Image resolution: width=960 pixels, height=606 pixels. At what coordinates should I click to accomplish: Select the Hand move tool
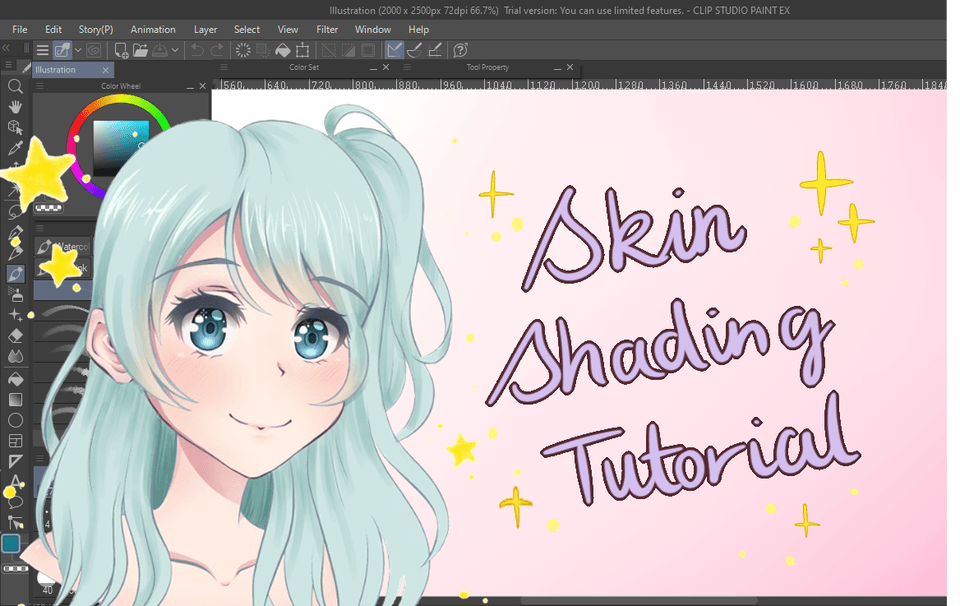click(15, 107)
